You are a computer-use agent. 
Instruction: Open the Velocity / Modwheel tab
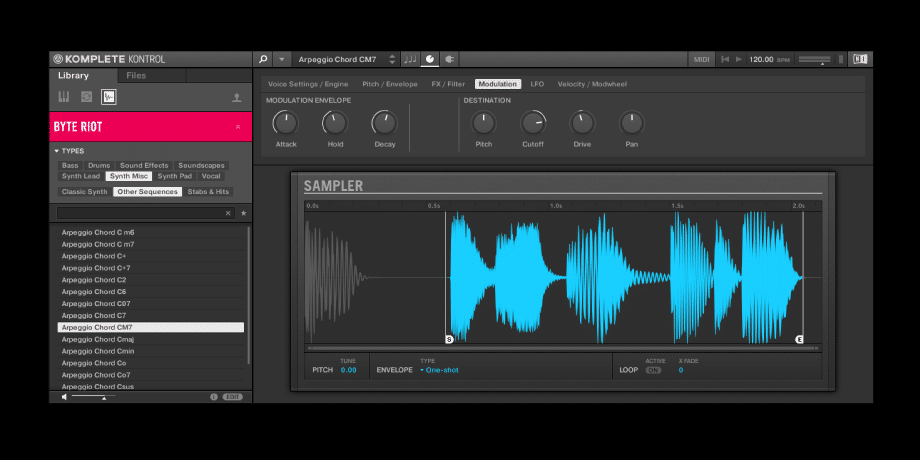coord(592,84)
